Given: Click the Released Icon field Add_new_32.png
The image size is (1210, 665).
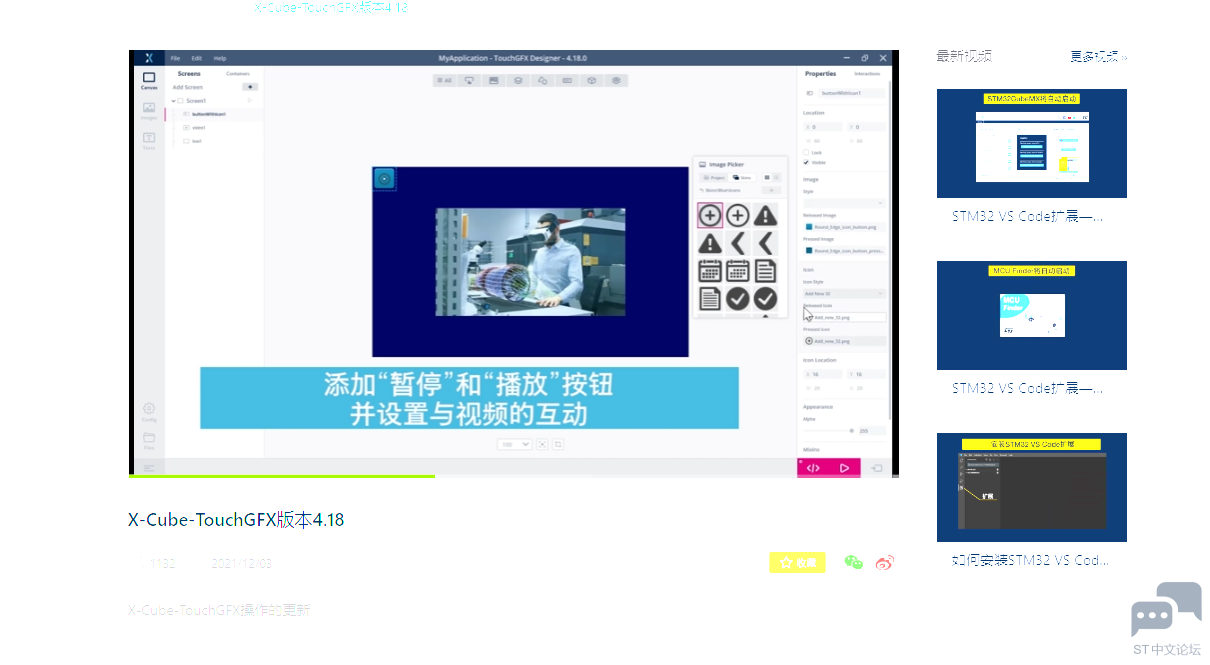Looking at the screenshot, I should 844,317.
